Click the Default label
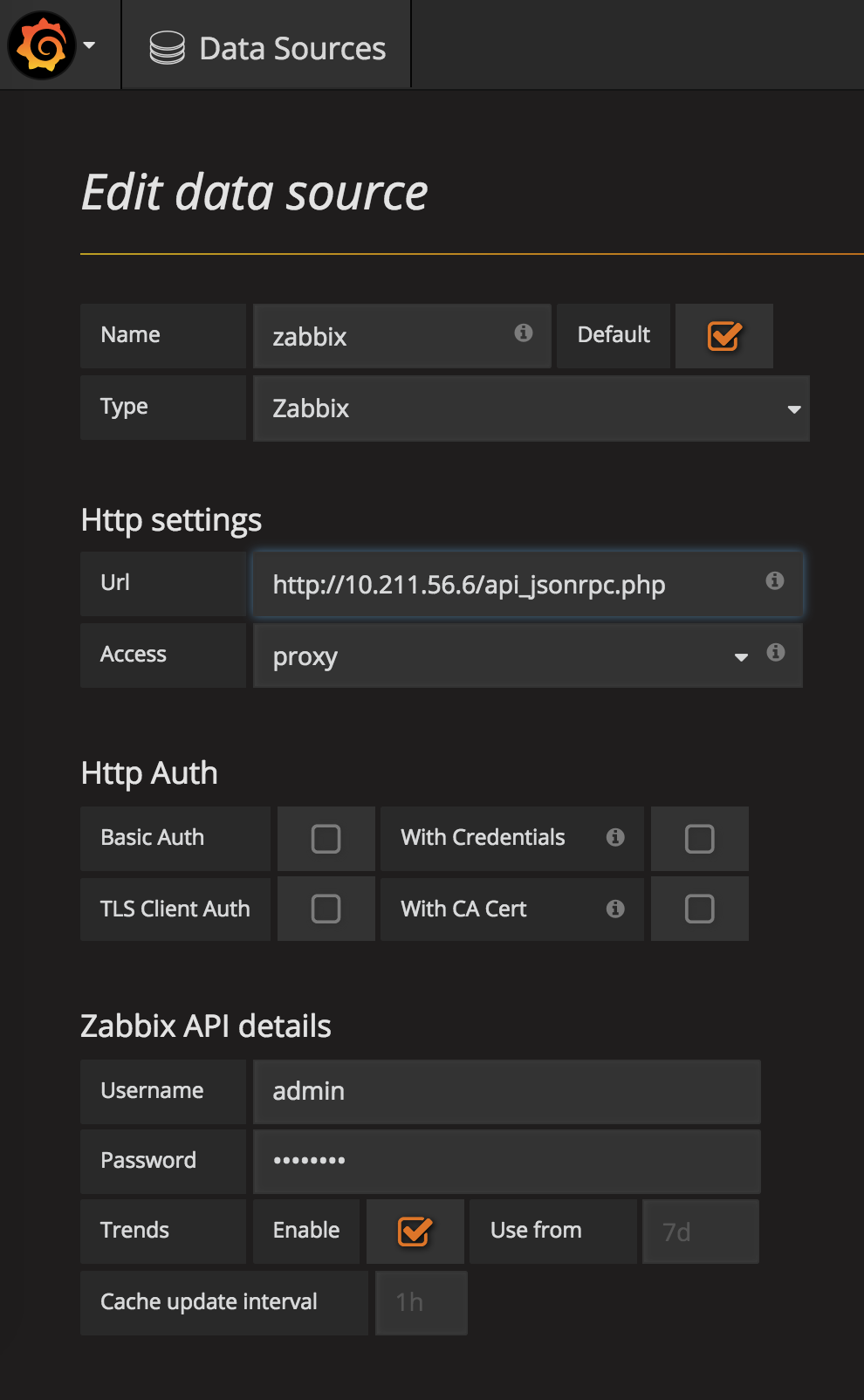Viewport: 864px width, 1400px height. click(x=614, y=334)
